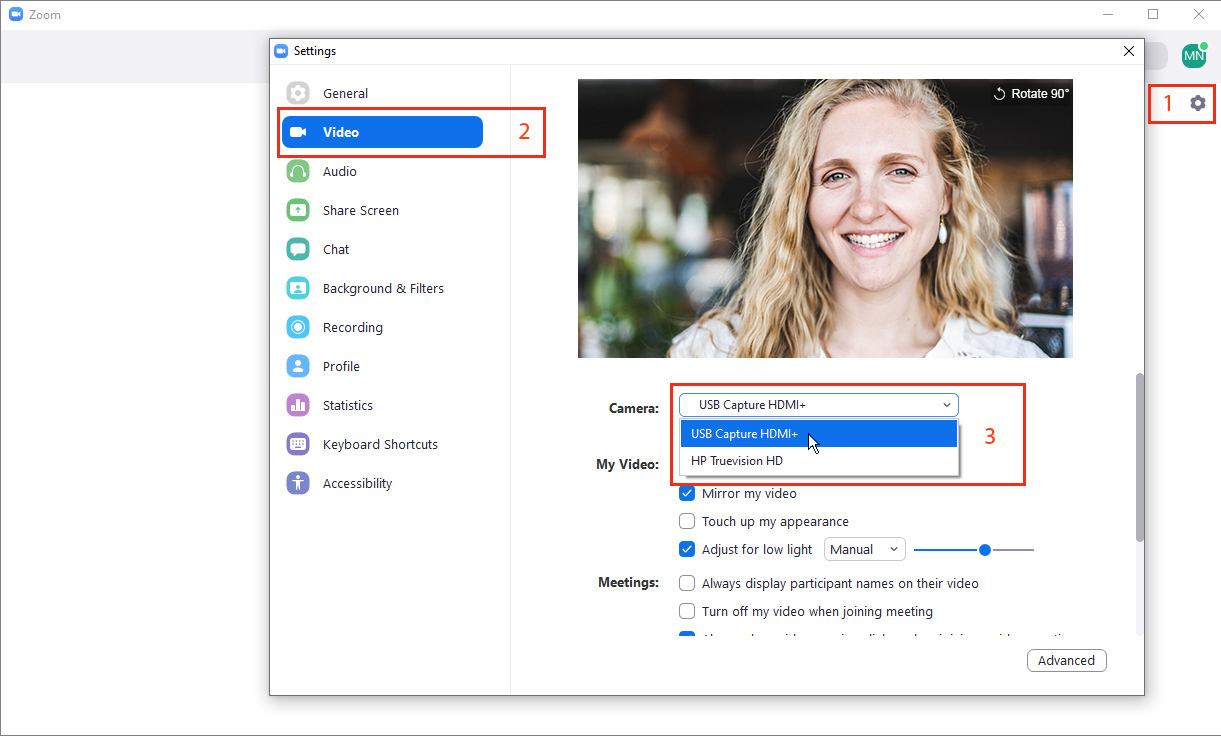The width and height of the screenshot is (1221, 736).
Task: Disable Mirror my video checkbox
Action: click(687, 493)
